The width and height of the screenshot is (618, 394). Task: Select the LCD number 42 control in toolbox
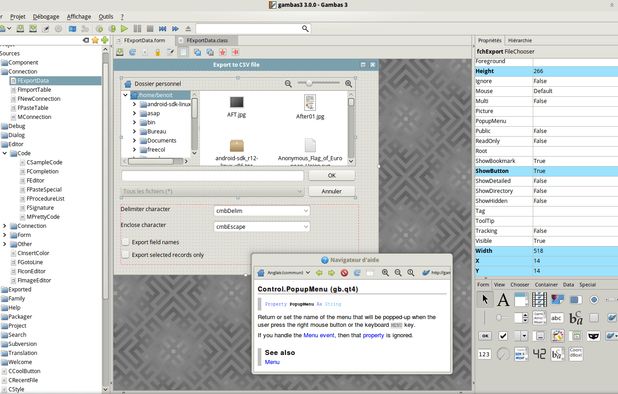tap(539, 354)
